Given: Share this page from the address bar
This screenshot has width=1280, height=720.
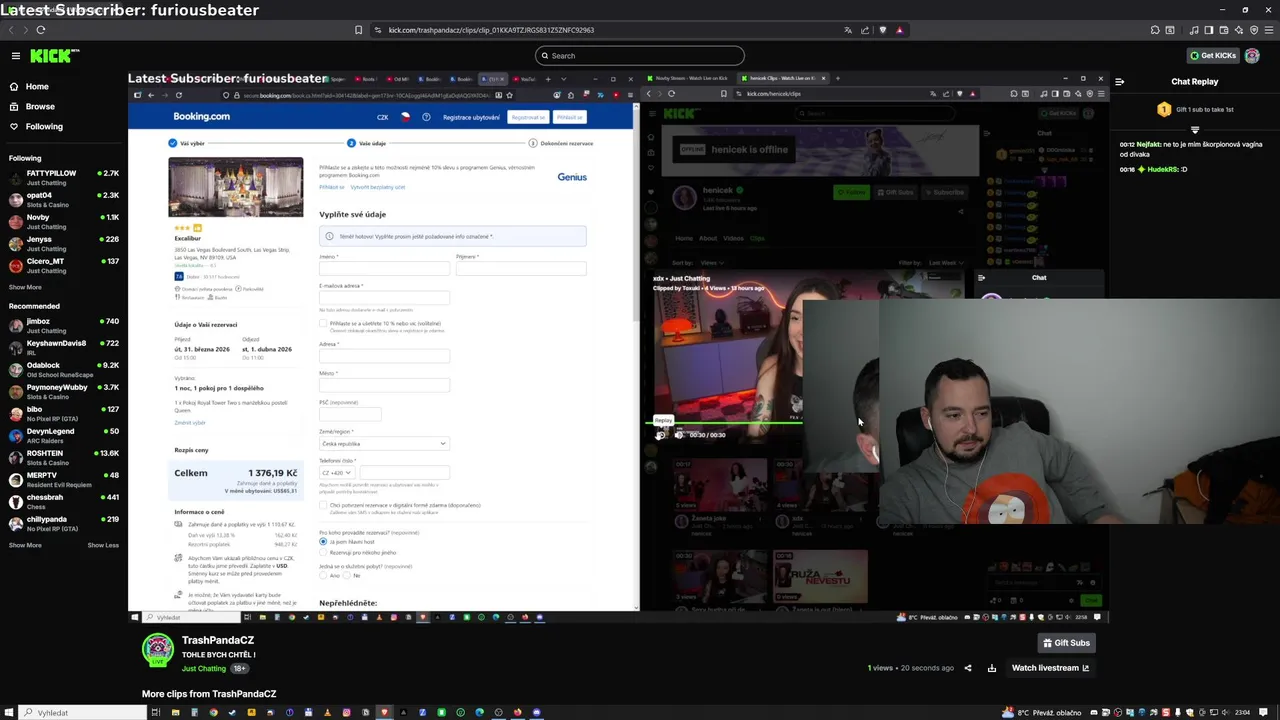Looking at the screenshot, I should click(865, 30).
